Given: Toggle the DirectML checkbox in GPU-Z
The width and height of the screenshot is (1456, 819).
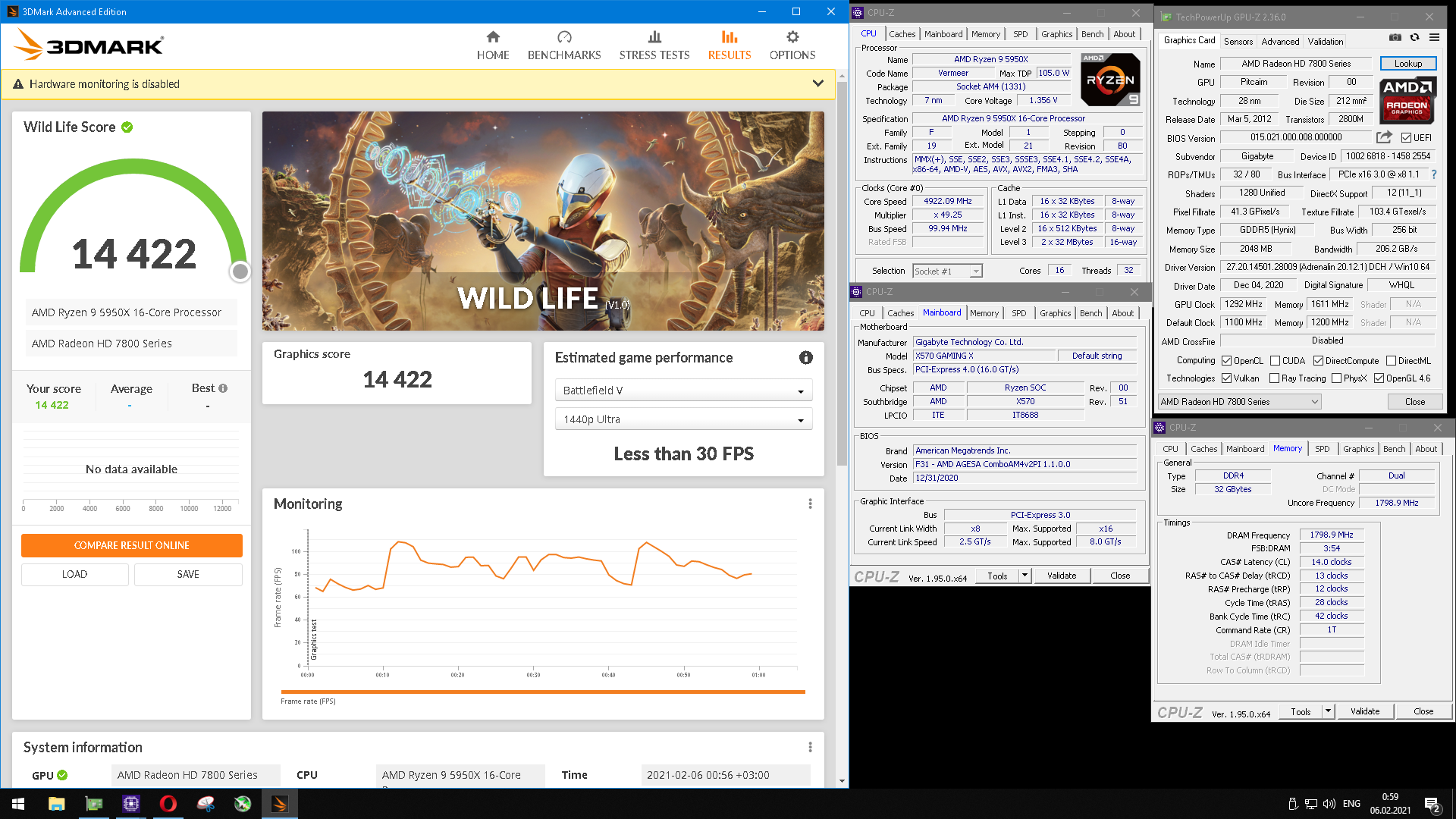Looking at the screenshot, I should click(x=1392, y=361).
